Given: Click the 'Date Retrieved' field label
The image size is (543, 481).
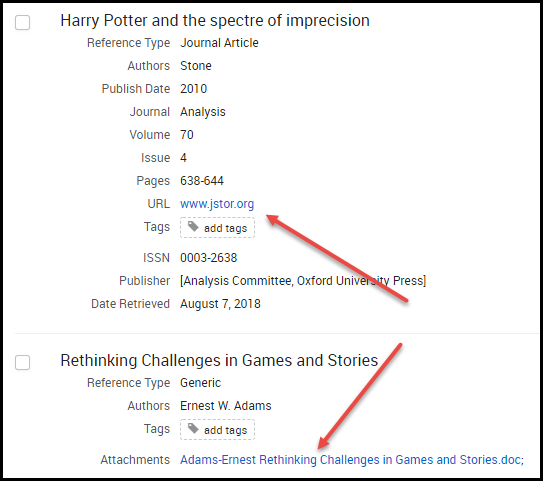Looking at the screenshot, I should [x=131, y=304].
